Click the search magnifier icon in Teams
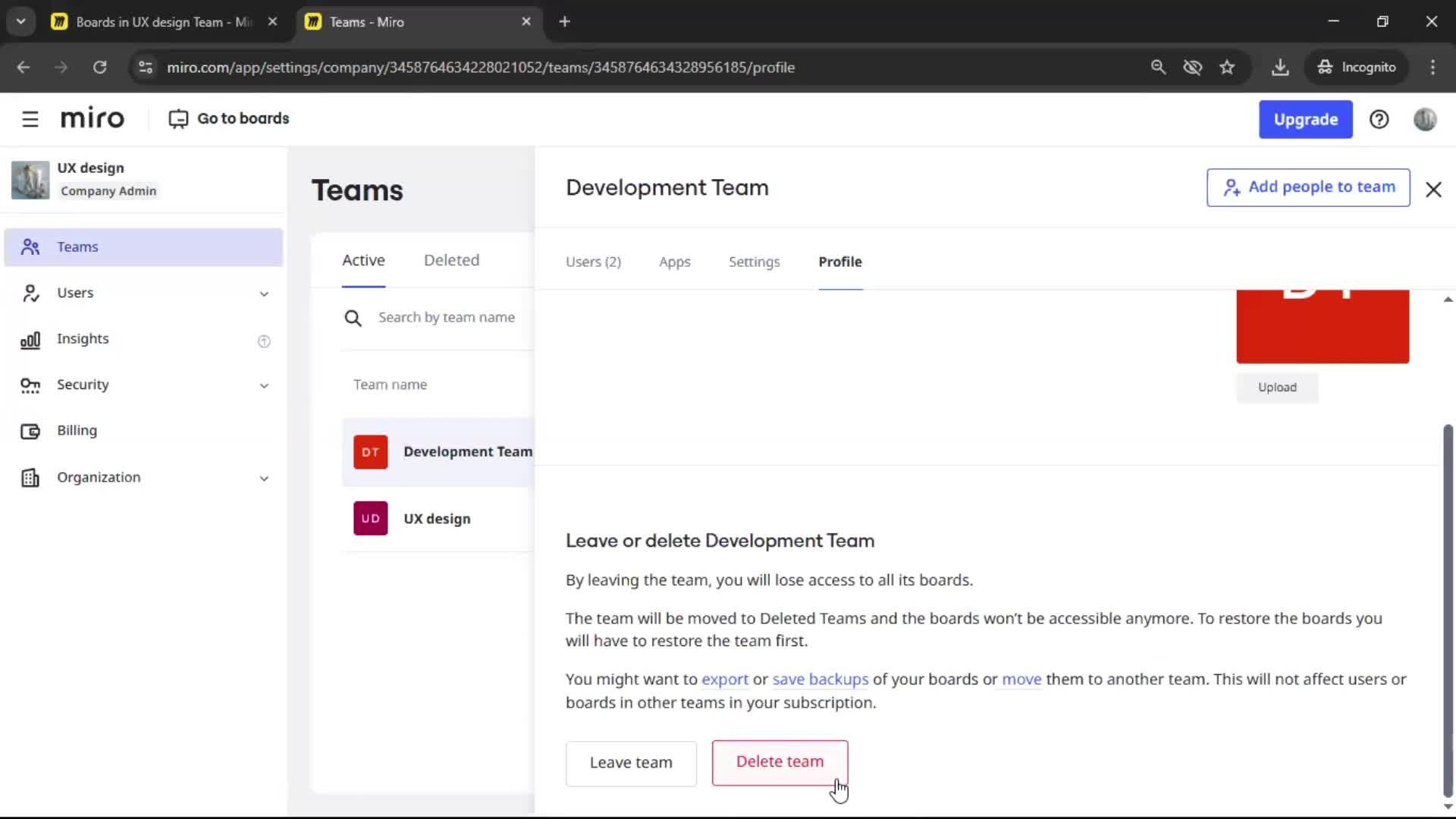The height and width of the screenshot is (819, 1456). [x=353, y=318]
